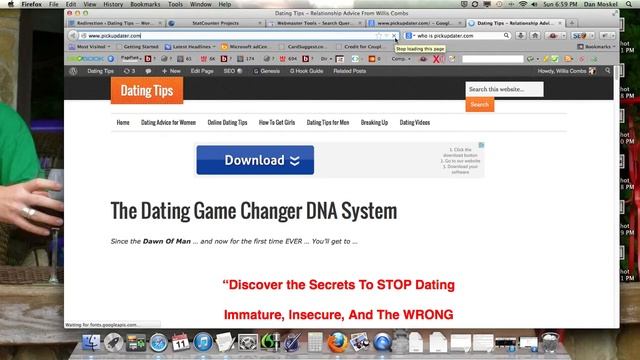The width and height of the screenshot is (640, 360).
Task: Open the Breaking Up link
Action: pyautogui.click(x=374, y=122)
